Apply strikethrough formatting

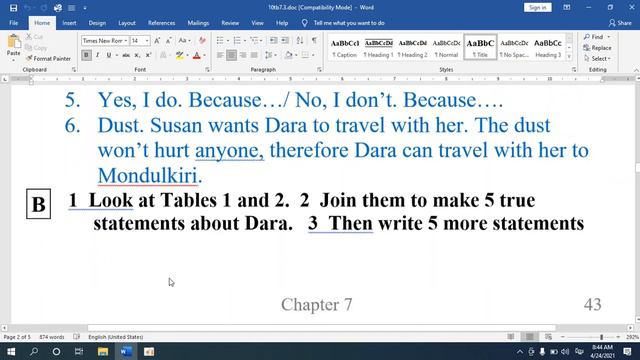(126, 55)
